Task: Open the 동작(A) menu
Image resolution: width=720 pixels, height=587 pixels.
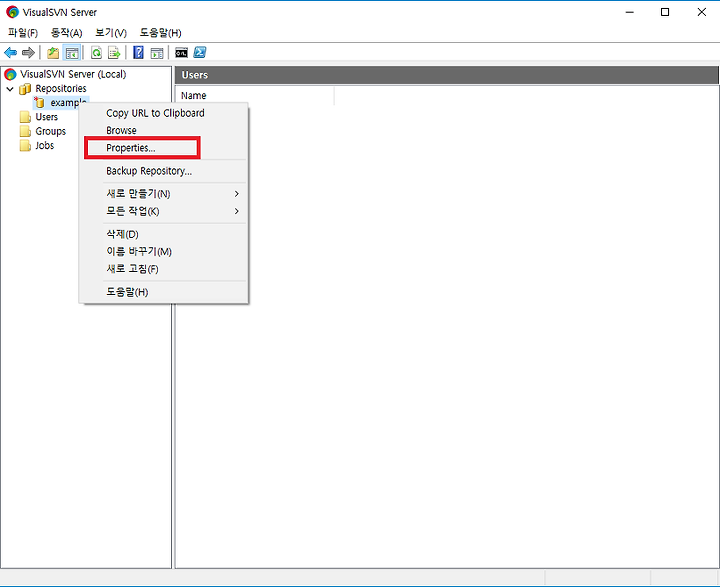Action: (66, 33)
